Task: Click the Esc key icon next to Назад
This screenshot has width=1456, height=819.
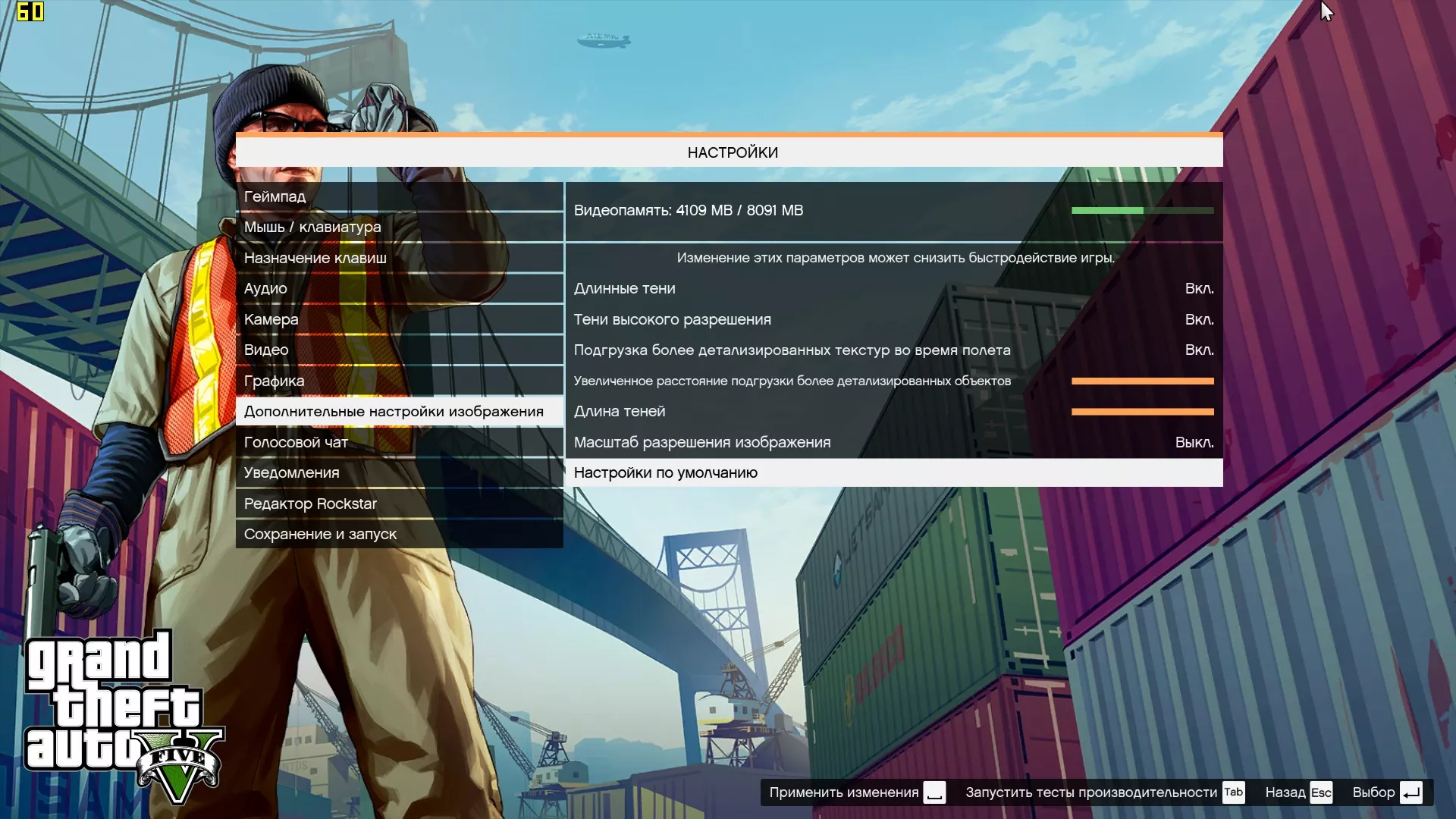Action: 1320,792
